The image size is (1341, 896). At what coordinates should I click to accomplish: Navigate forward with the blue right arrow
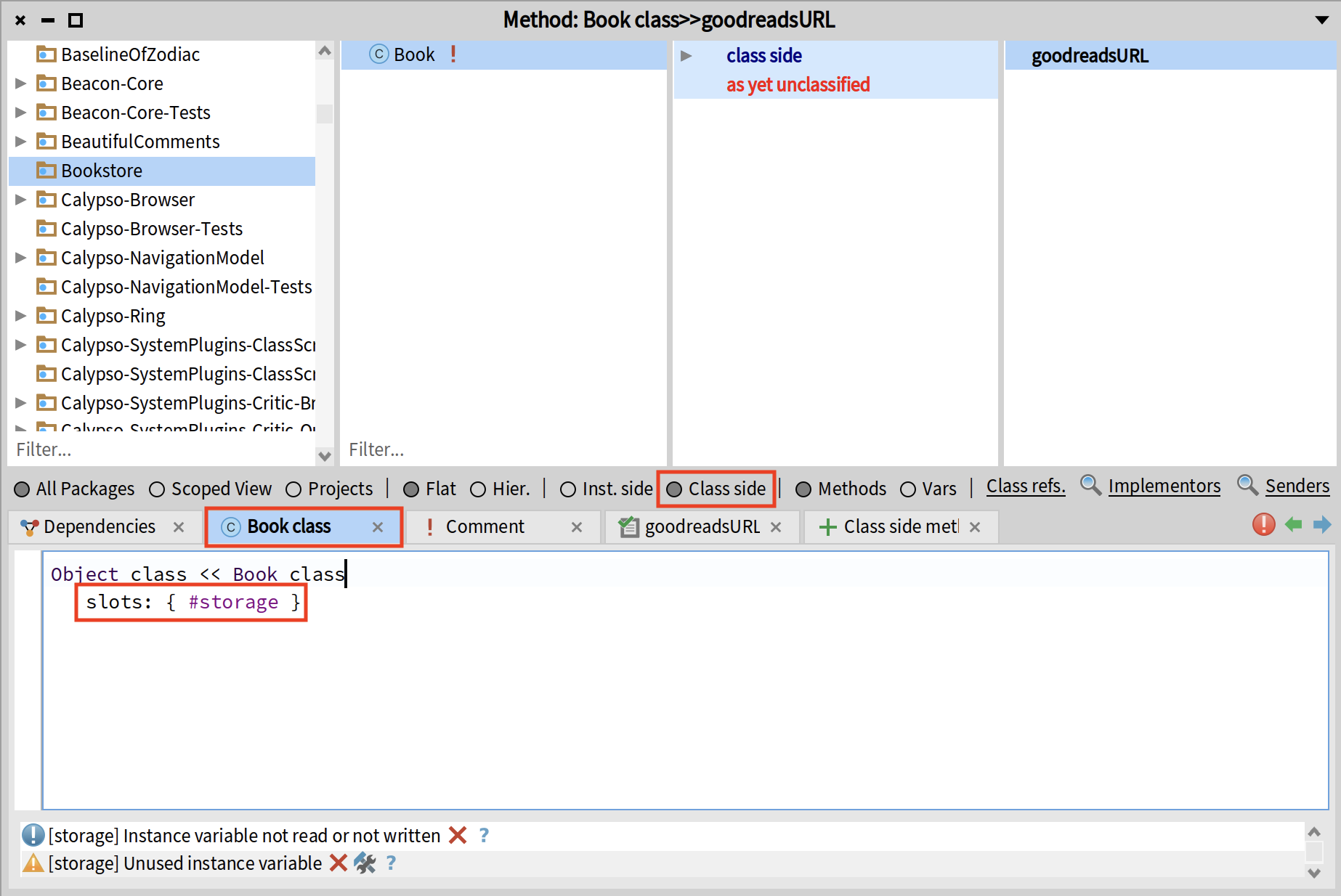[1322, 524]
